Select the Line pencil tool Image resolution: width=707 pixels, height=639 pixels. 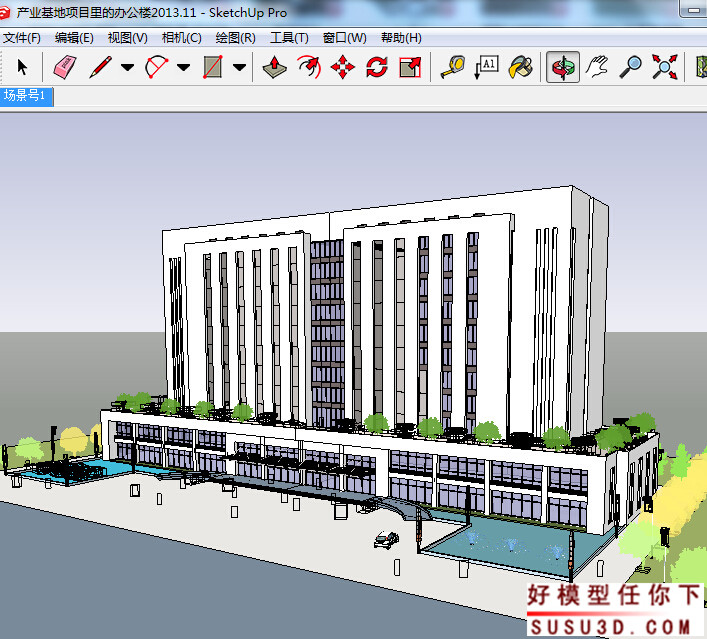tap(101, 67)
